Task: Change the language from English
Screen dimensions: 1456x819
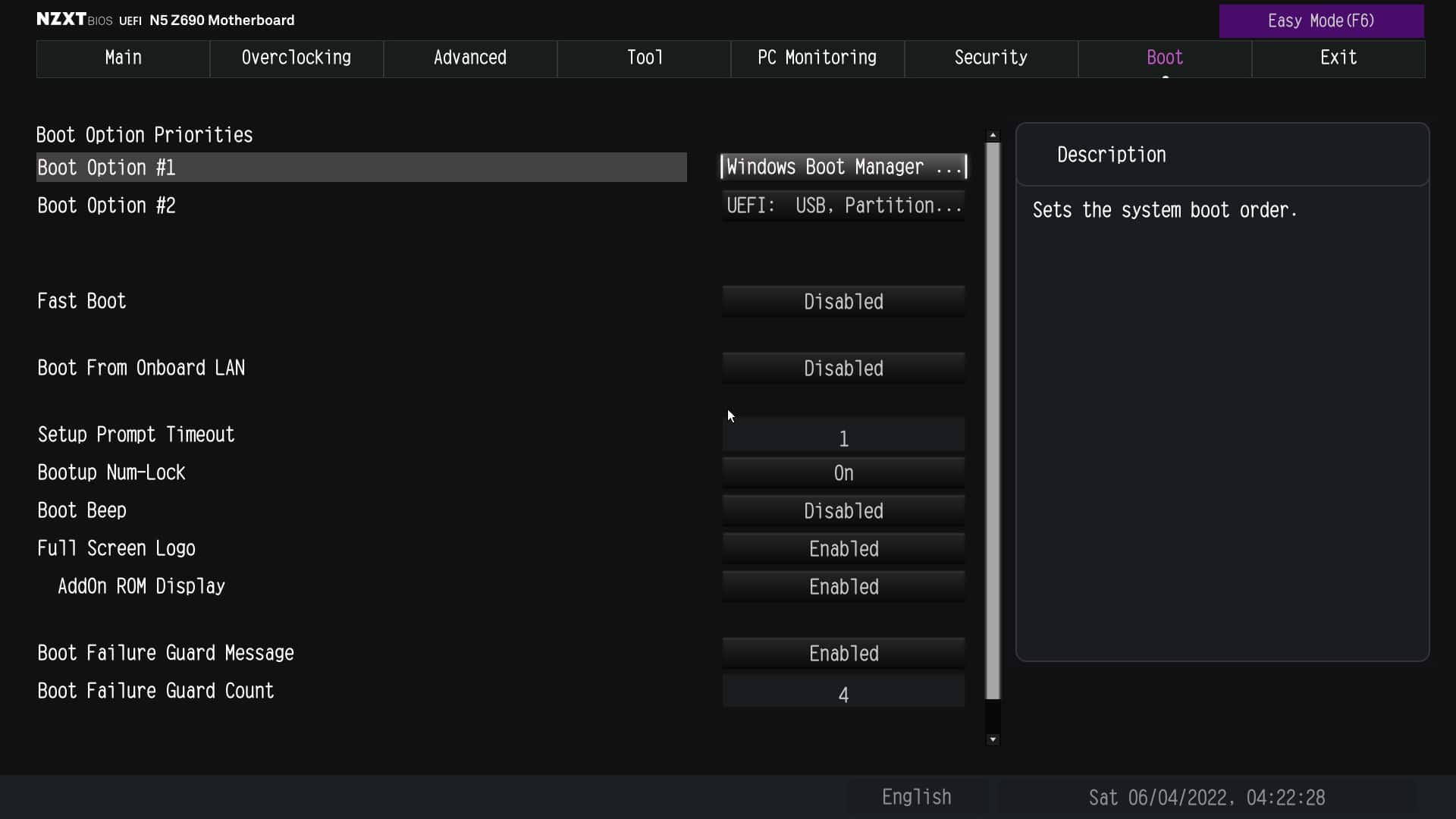Action: [916, 797]
